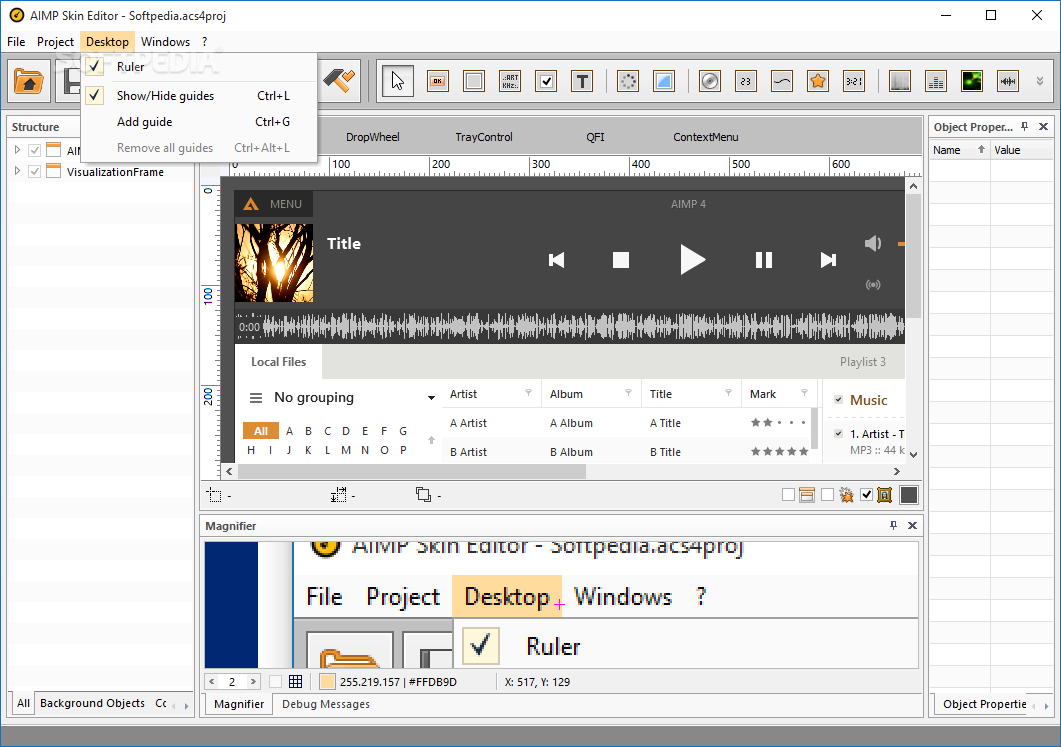Click the play button in skin preview
1061x747 pixels.
[692, 260]
